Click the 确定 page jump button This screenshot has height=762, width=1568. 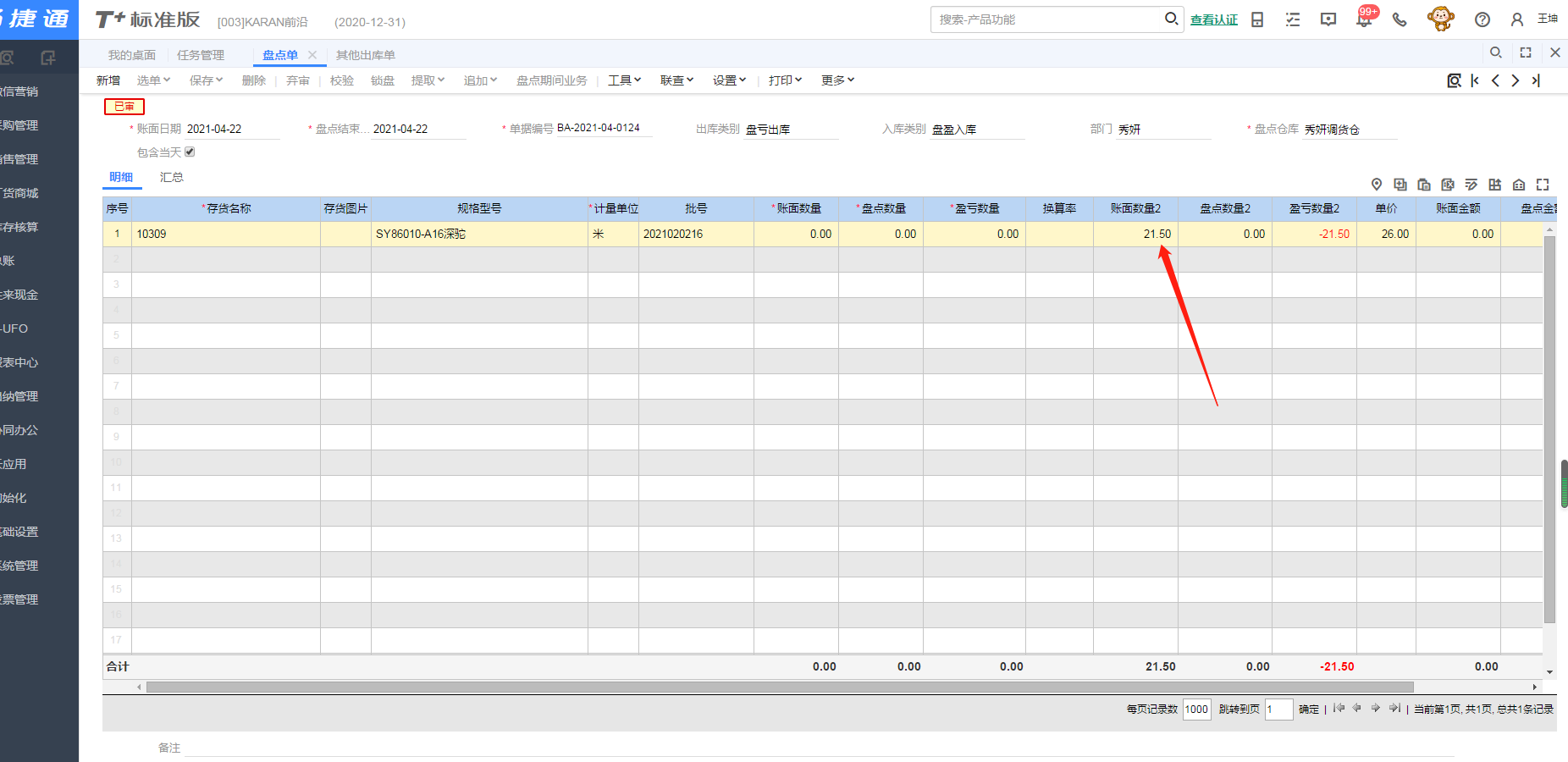point(1309,710)
